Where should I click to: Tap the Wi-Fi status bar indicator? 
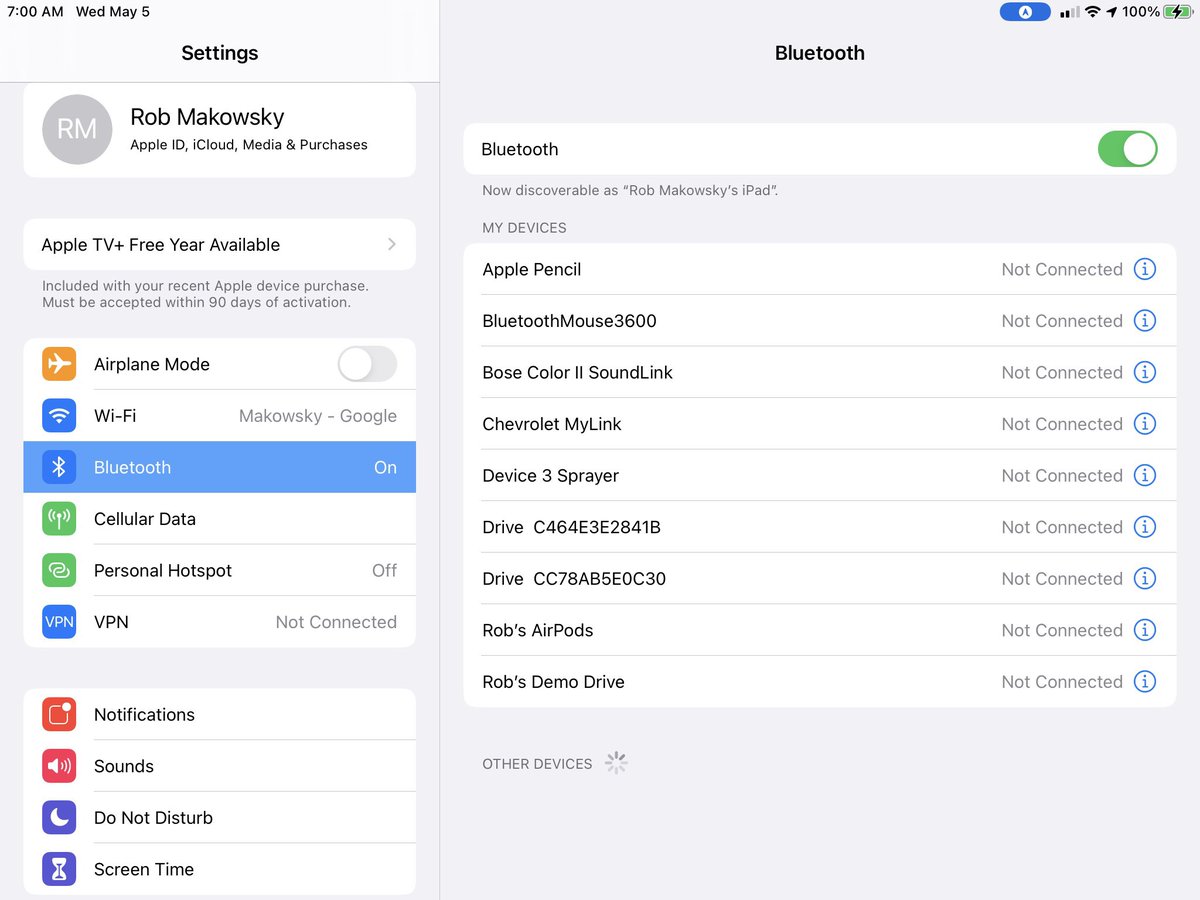click(x=1093, y=12)
